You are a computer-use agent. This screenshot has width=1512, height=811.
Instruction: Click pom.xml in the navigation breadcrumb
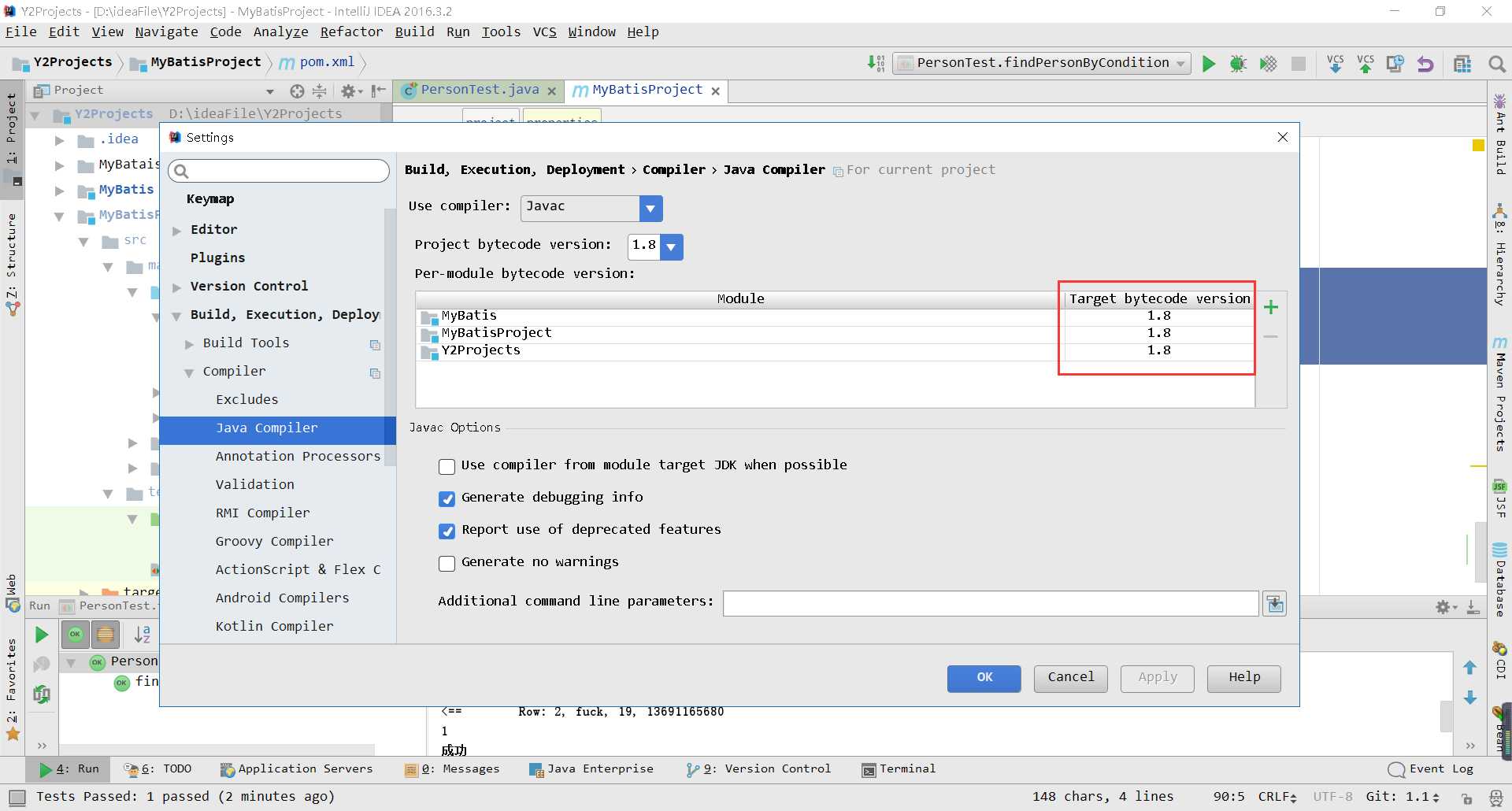click(x=317, y=62)
